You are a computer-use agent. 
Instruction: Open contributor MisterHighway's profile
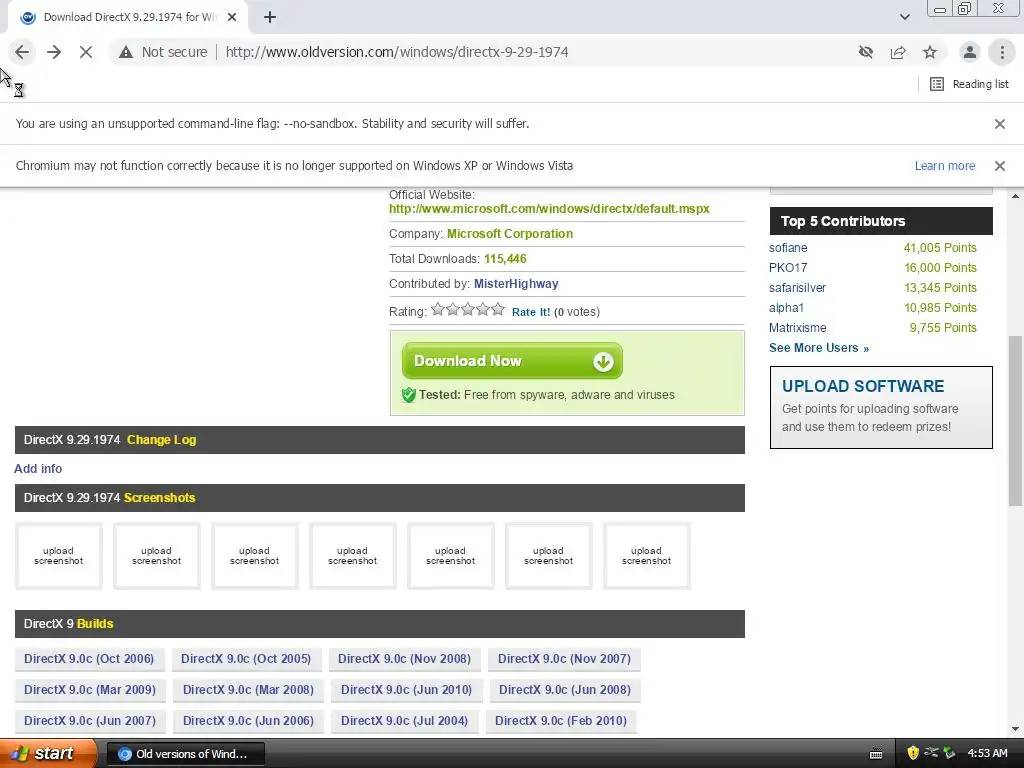[x=516, y=284]
